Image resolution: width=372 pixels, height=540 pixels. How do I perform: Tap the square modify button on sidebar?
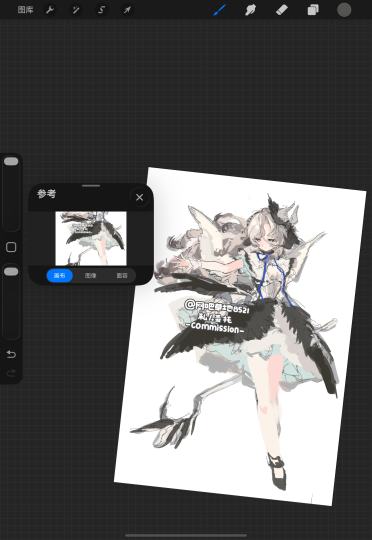(11, 247)
